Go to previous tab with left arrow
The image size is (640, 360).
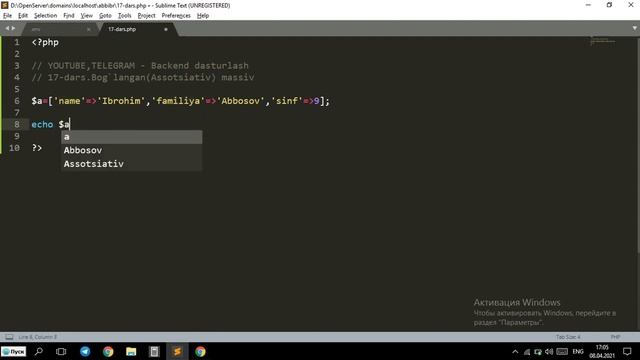pyautogui.click(x=7, y=28)
